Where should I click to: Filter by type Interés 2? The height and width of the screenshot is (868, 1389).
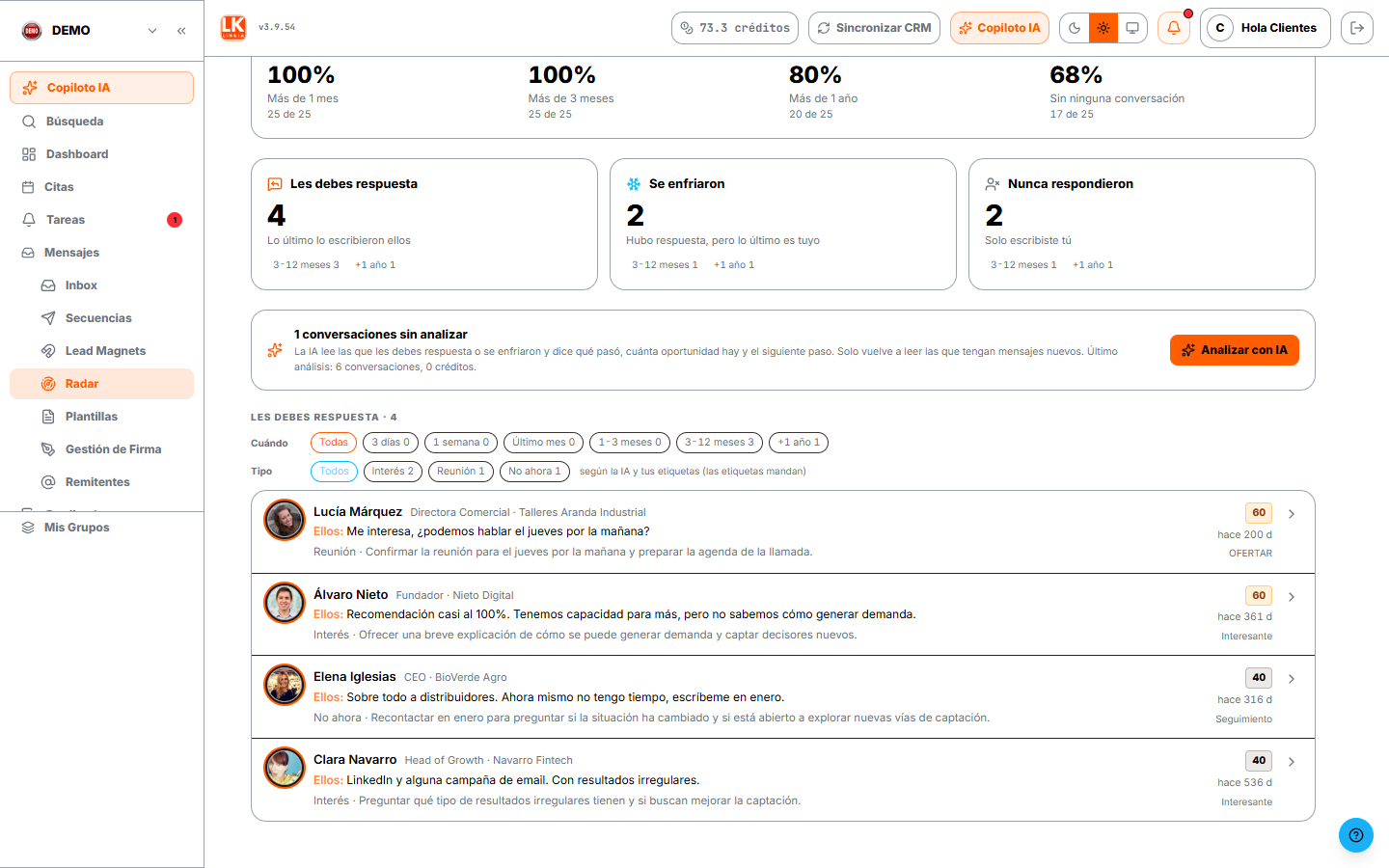tap(393, 472)
